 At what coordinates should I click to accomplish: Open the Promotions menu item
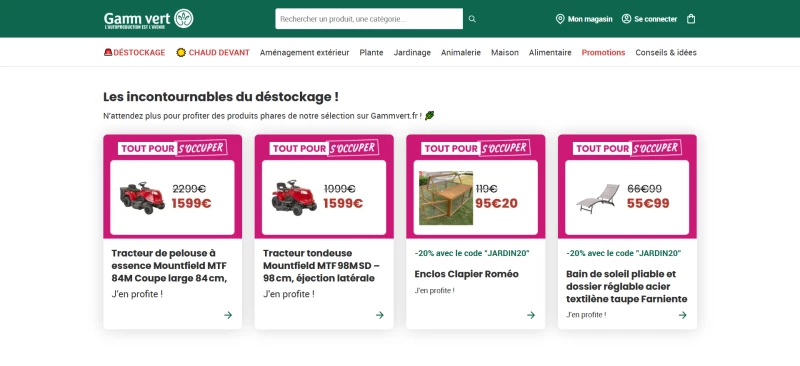603,52
